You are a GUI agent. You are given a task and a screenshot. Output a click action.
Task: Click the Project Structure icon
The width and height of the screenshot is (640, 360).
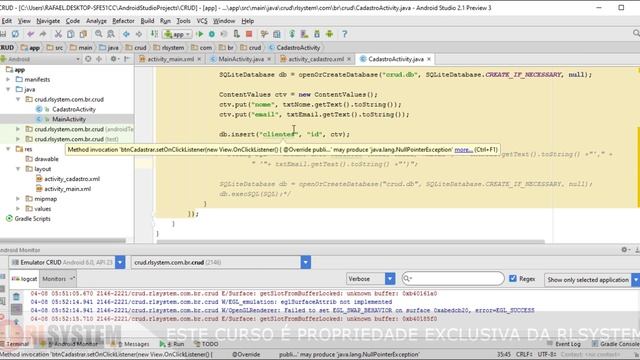(277, 34)
